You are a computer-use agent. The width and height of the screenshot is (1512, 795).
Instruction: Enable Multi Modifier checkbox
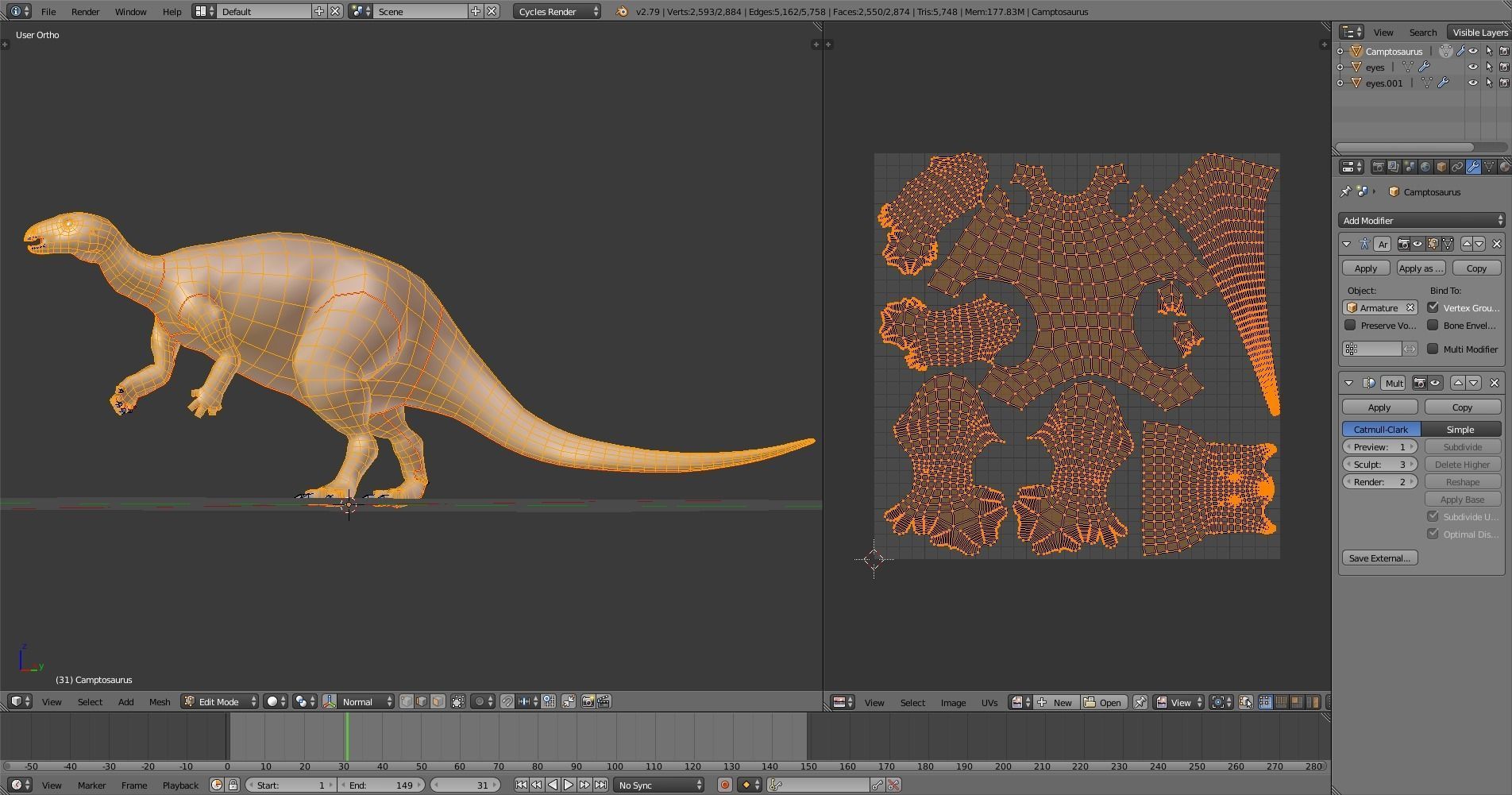tap(1433, 349)
